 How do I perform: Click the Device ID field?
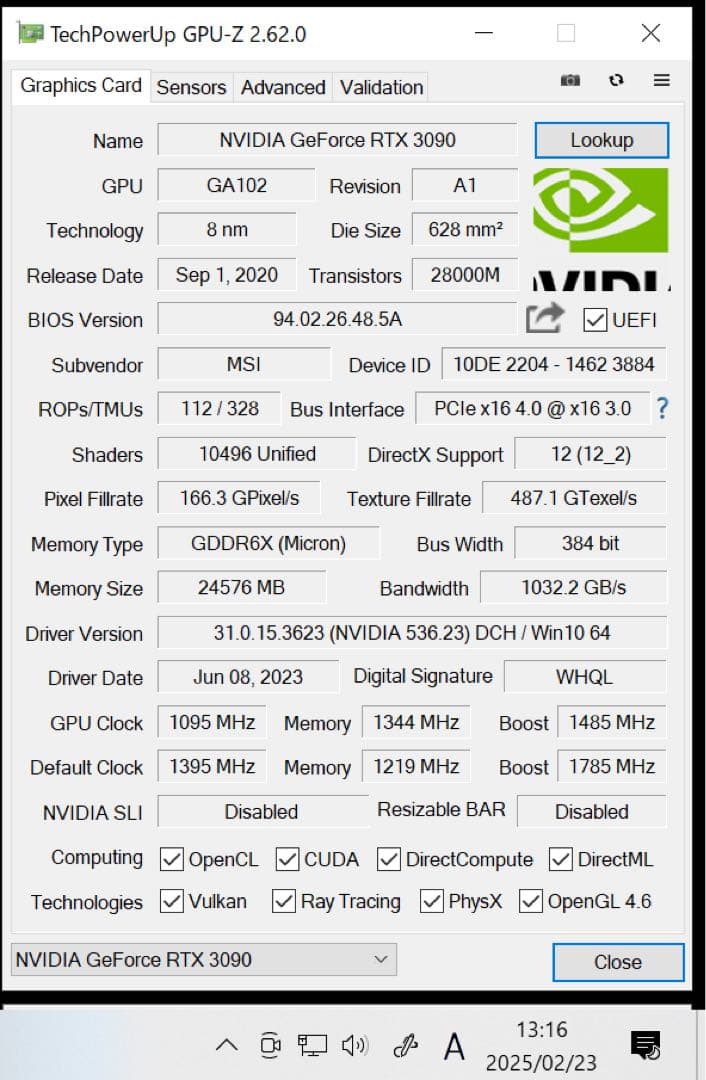click(x=554, y=364)
